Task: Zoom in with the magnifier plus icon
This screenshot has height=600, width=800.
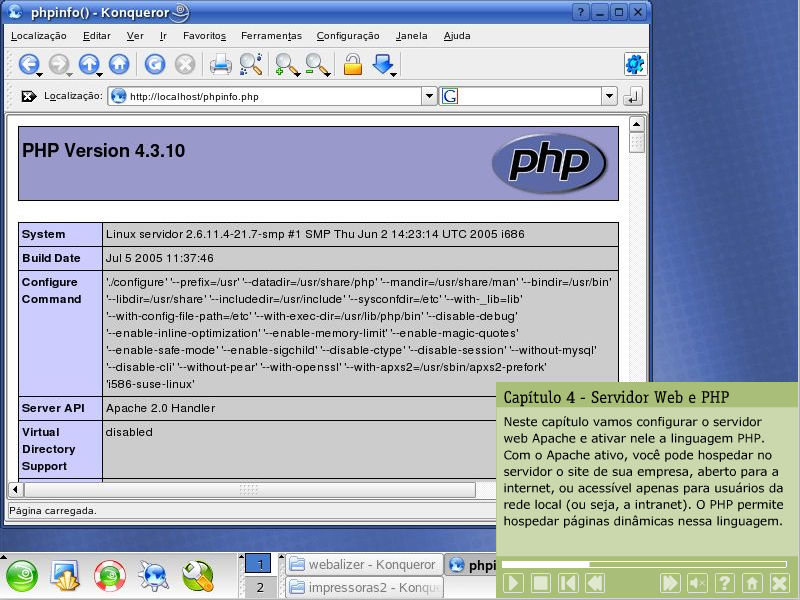Action: [x=286, y=64]
